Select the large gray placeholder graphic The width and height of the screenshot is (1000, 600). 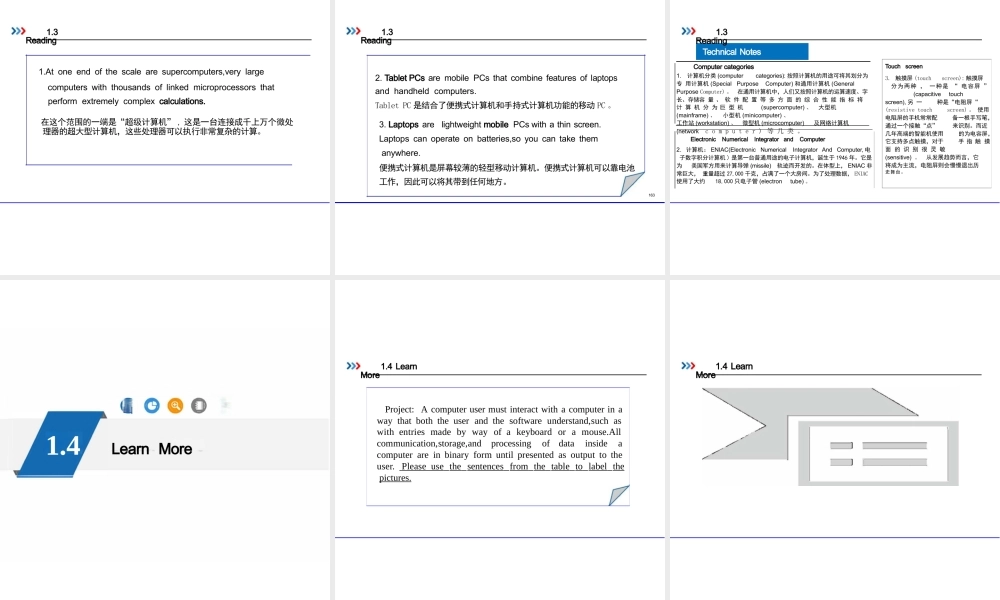pos(830,437)
